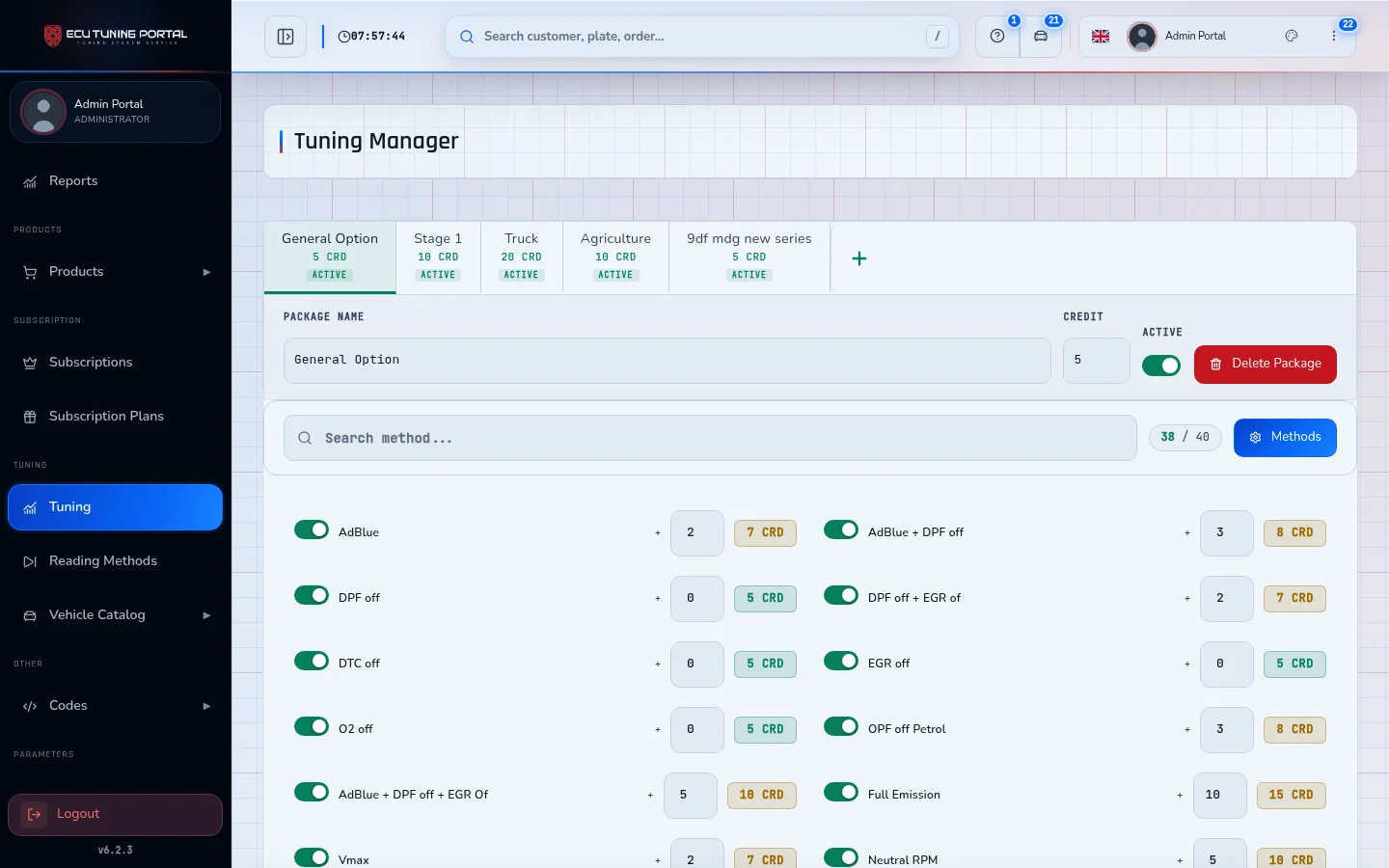Click the clock icon beside the timer
Image resolution: width=1389 pixels, height=868 pixels.
pos(344,37)
